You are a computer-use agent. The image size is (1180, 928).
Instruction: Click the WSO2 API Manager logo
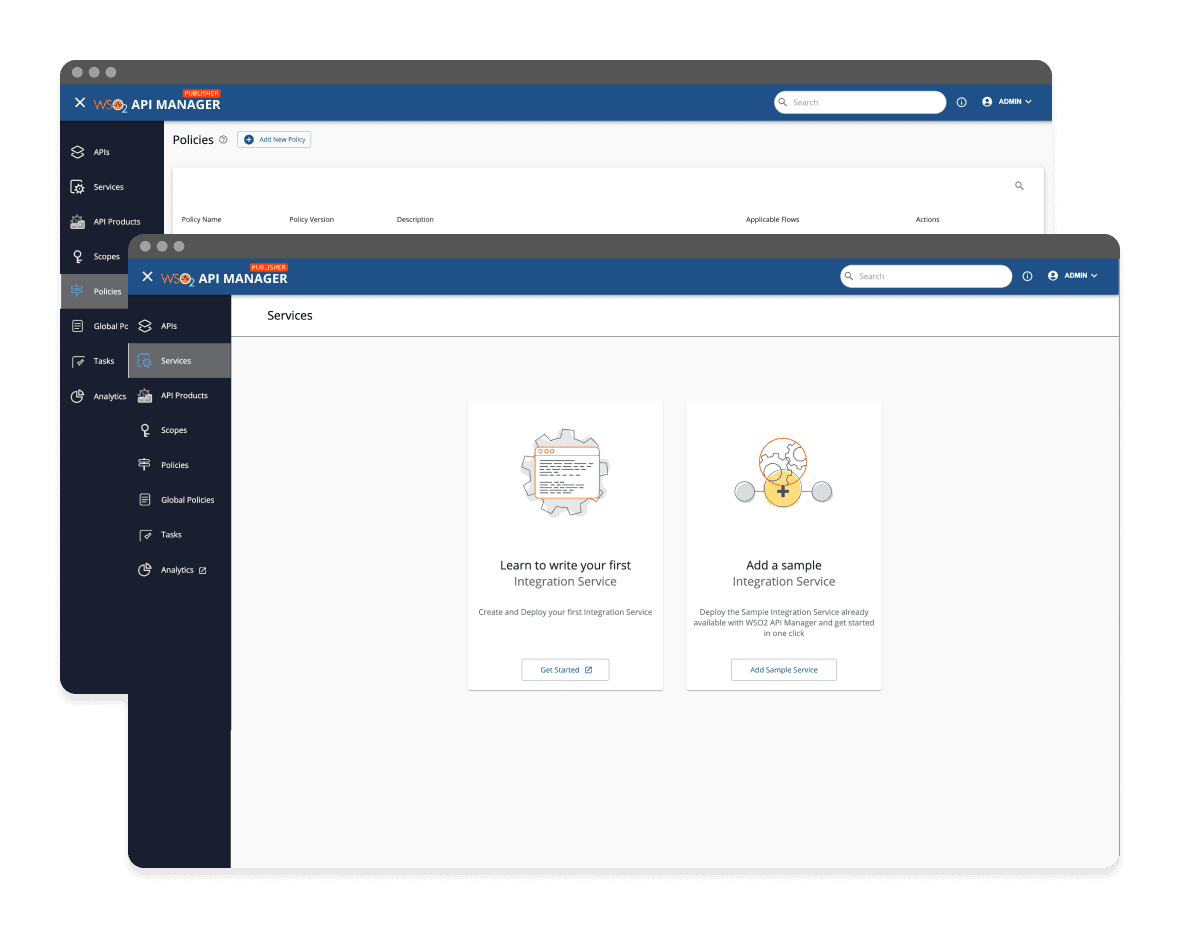coord(215,275)
